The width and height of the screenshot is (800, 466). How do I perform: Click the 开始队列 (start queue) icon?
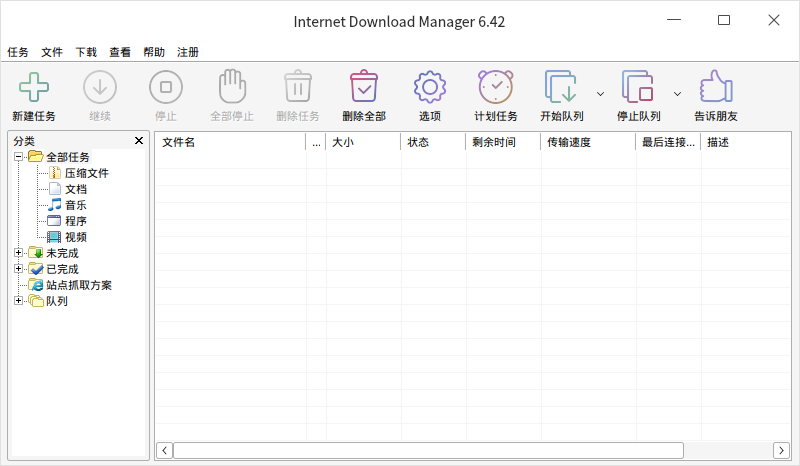(x=561, y=87)
